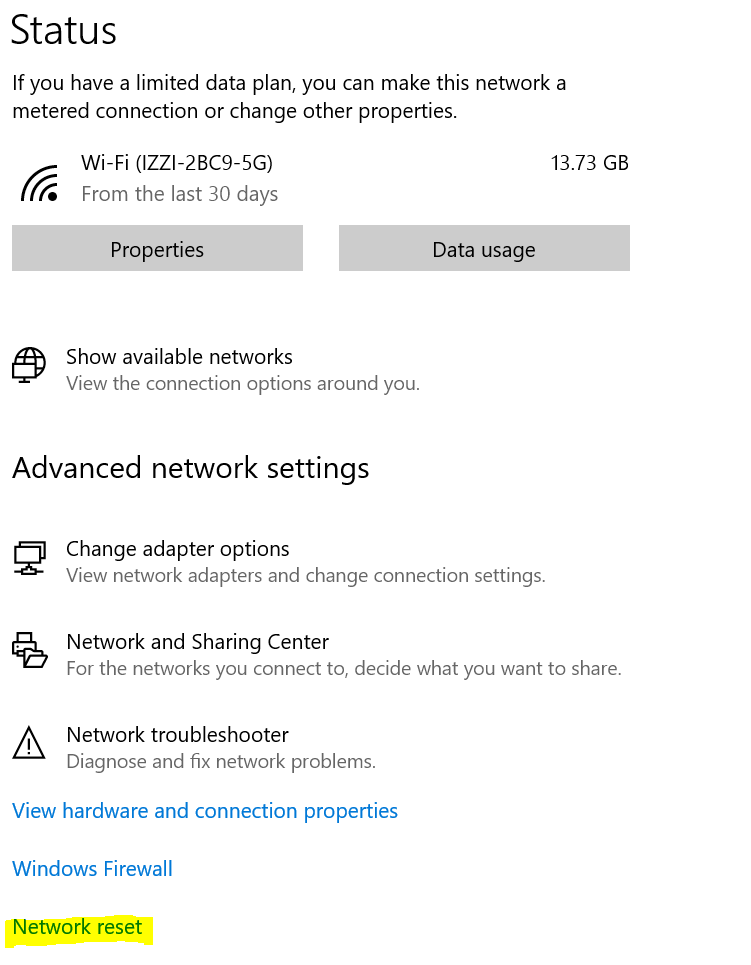Click the Change adapter options monitor icon
Viewport: 751px width, 965px height.
(x=30, y=558)
